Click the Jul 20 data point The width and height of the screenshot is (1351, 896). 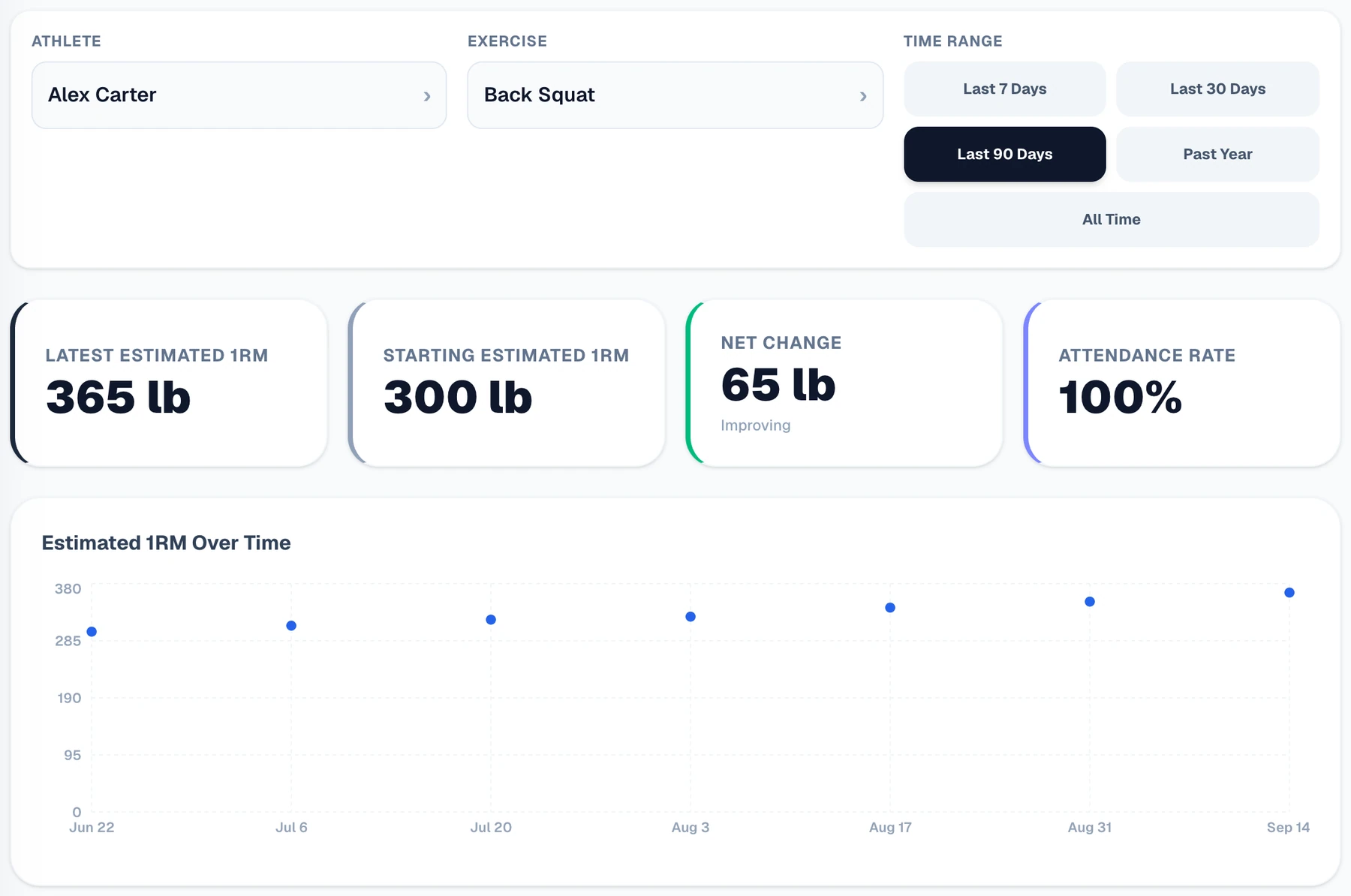(x=491, y=620)
